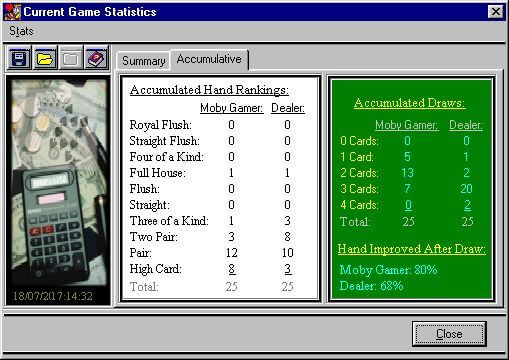The width and height of the screenshot is (509, 360).
Task: Switch to the Summary tab
Action: pyautogui.click(x=143, y=61)
